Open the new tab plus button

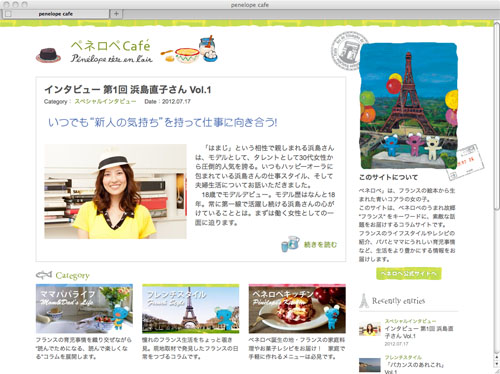coord(116,14)
